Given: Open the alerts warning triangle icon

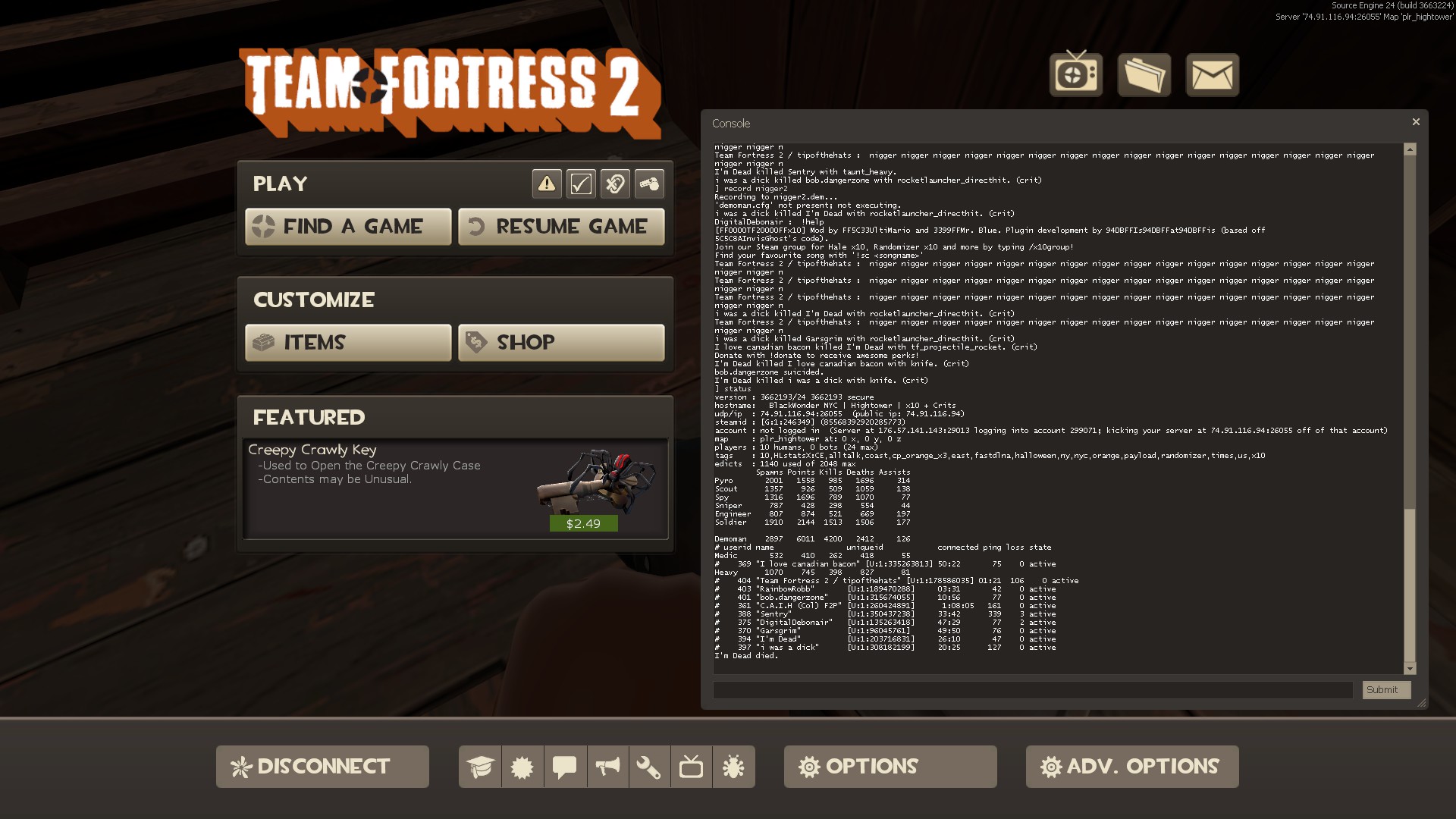Looking at the screenshot, I should pyautogui.click(x=547, y=184).
